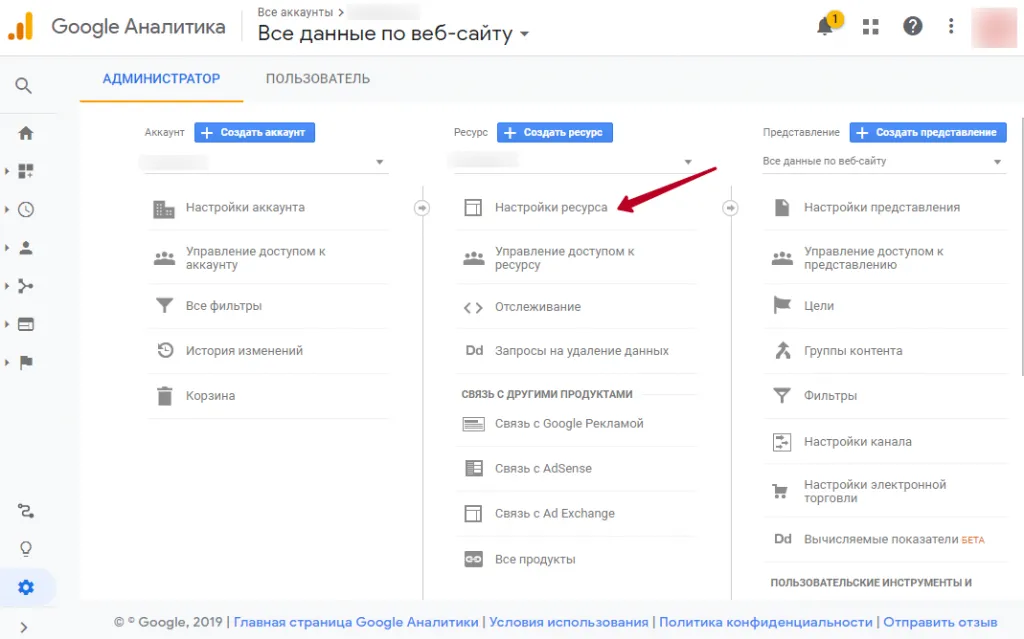This screenshot has width=1024, height=639.
Task: Expand the Audience section arrow in sidebar
Action: [x=7, y=248]
